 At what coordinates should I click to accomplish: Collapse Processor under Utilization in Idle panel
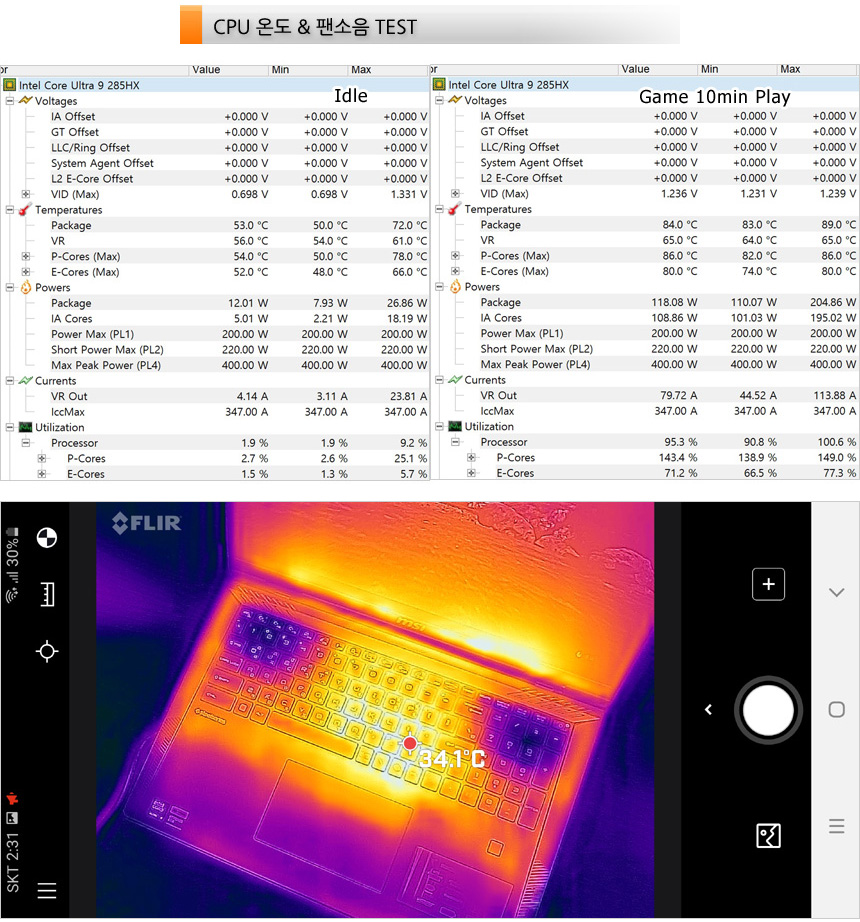26,443
